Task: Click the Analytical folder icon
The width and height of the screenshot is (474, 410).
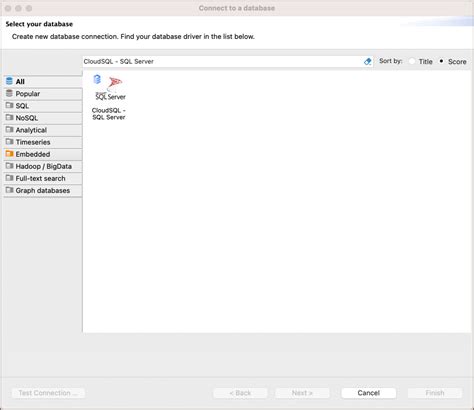Action: tap(9, 130)
